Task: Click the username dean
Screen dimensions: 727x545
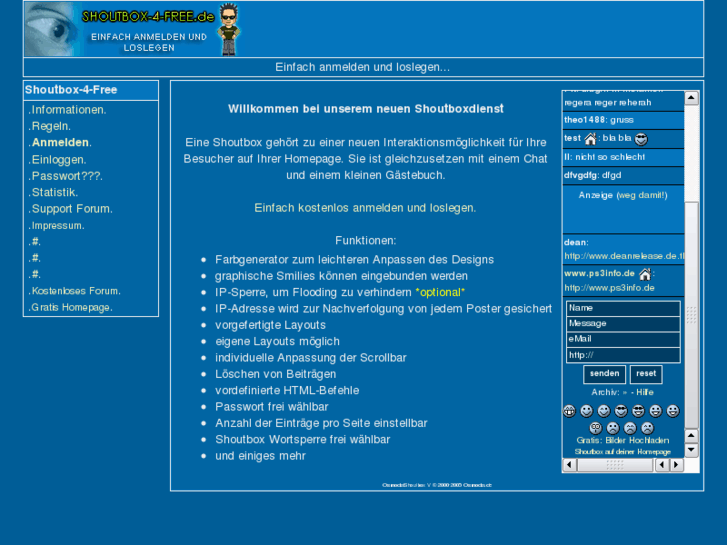Action: [x=575, y=243]
